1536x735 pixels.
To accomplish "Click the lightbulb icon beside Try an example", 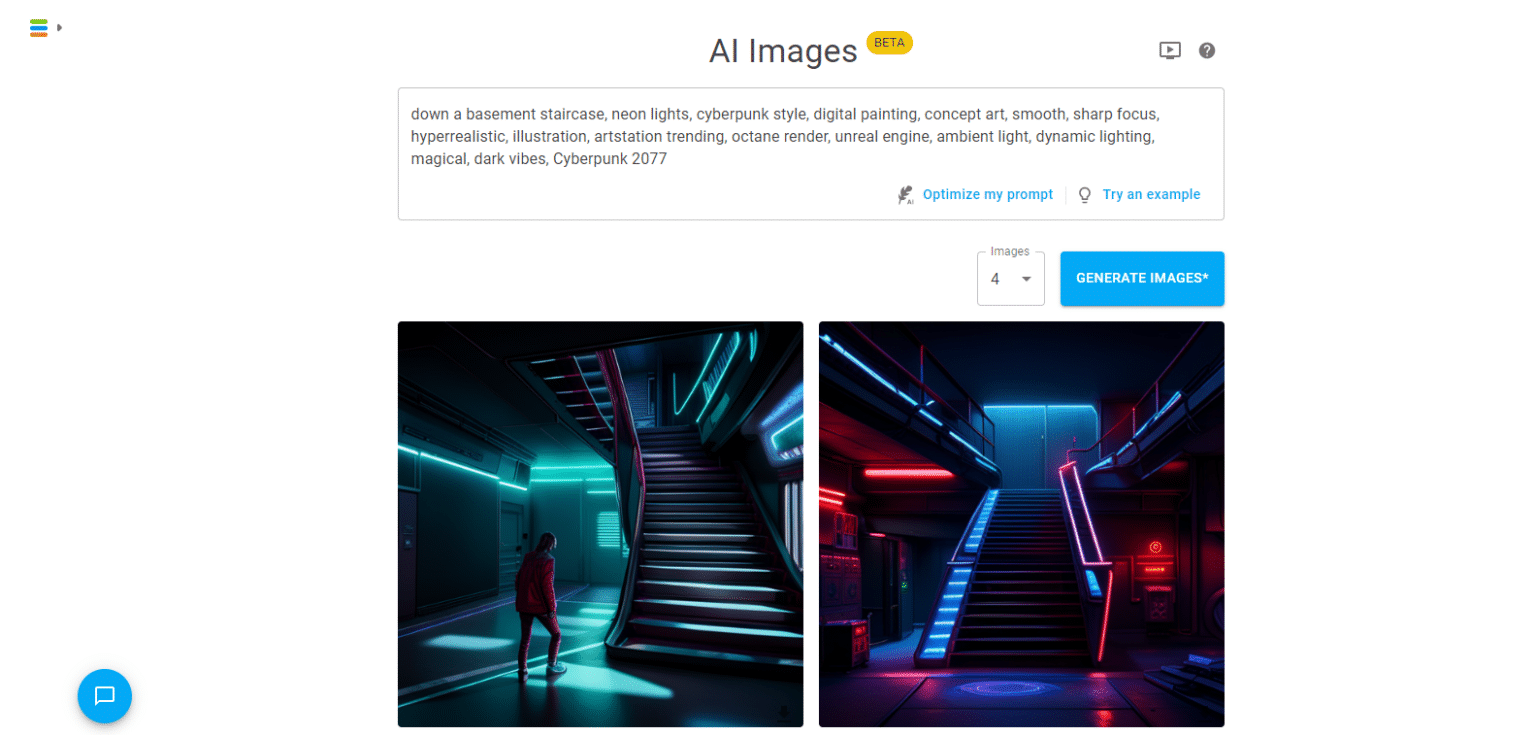I will coord(1084,195).
